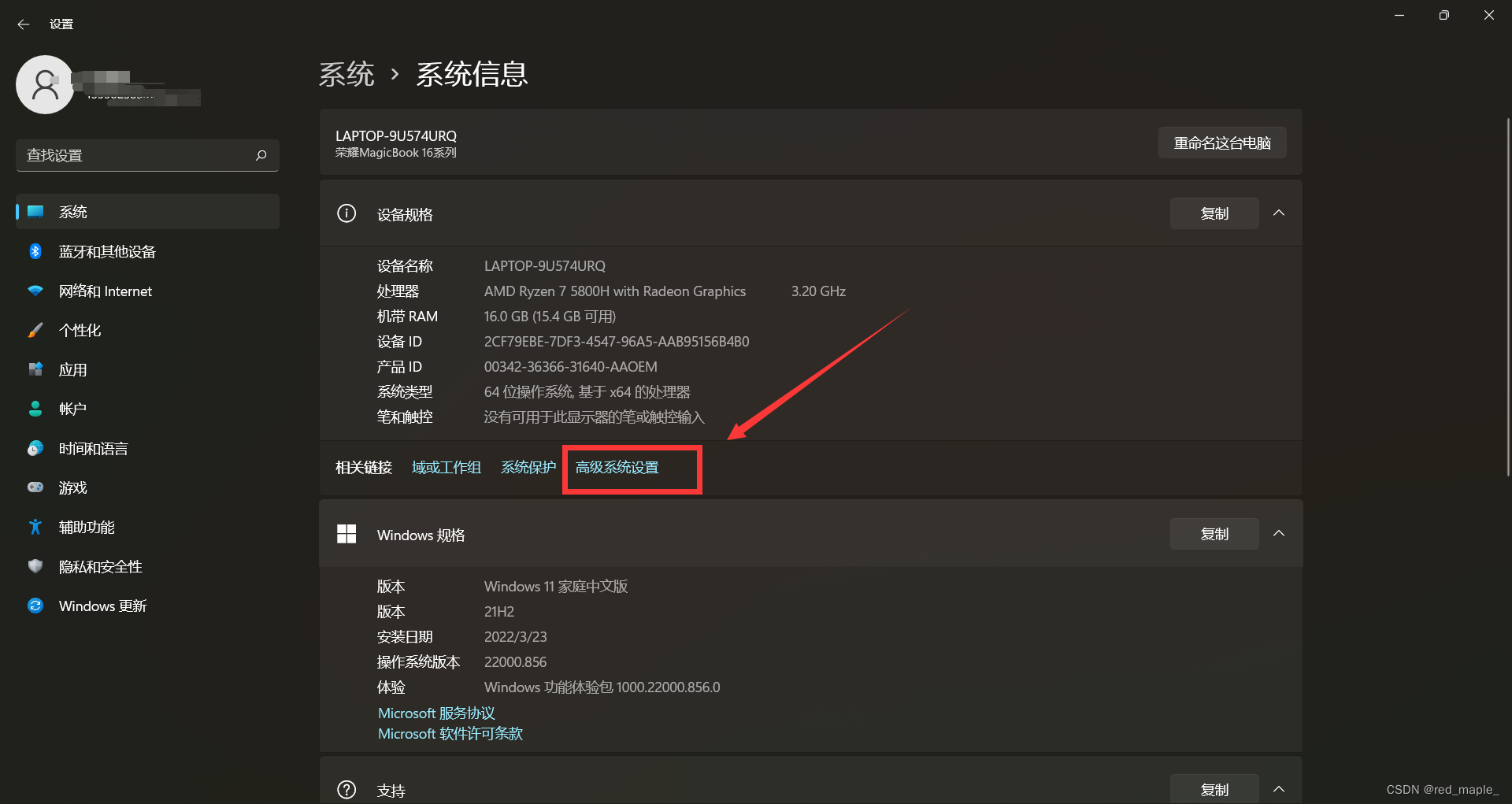Click 荣耀MagicBook 16系列 model text
Viewport: 1512px width, 804px height.
[396, 153]
